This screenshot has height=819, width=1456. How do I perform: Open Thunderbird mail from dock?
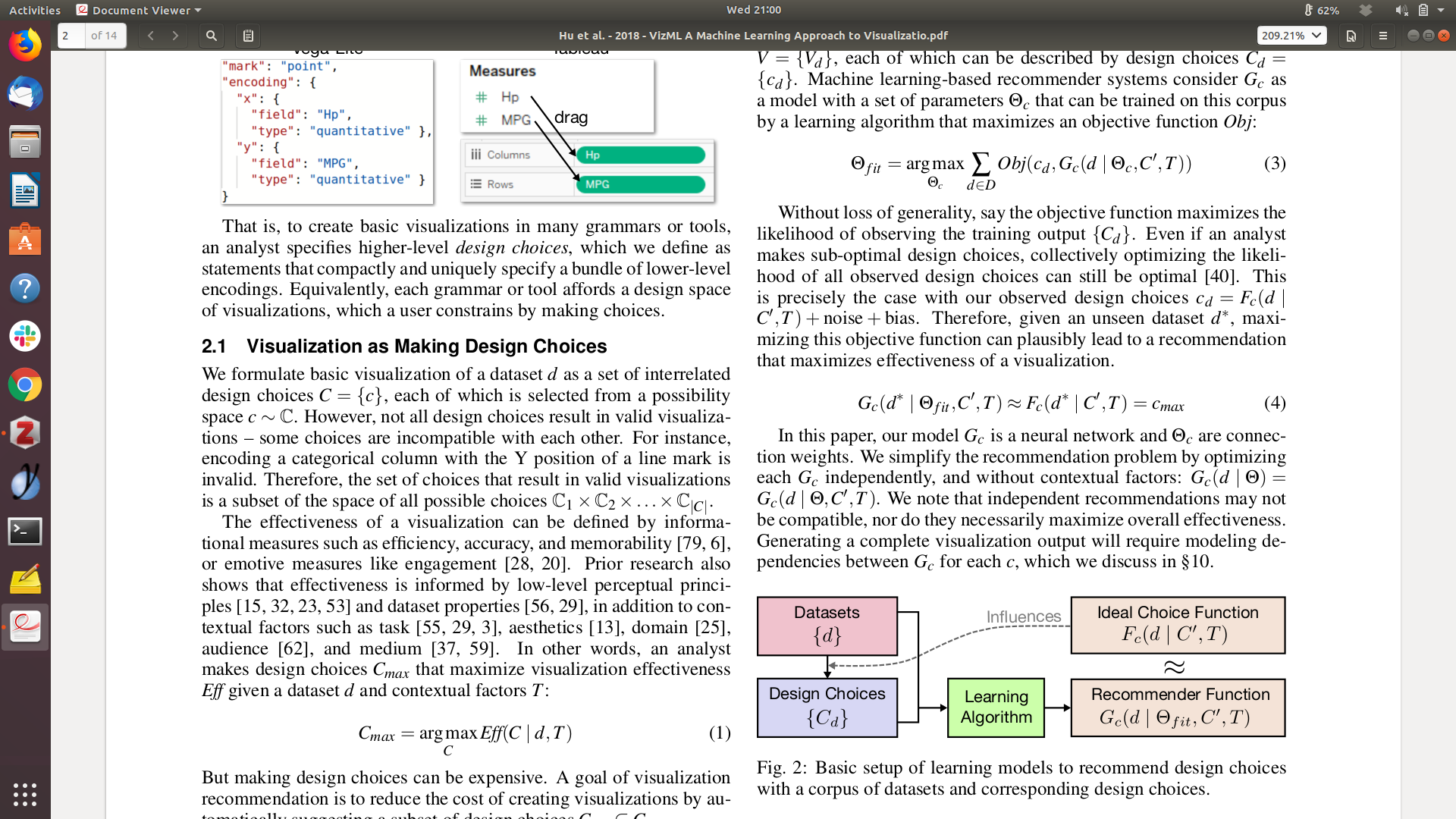coord(25,94)
